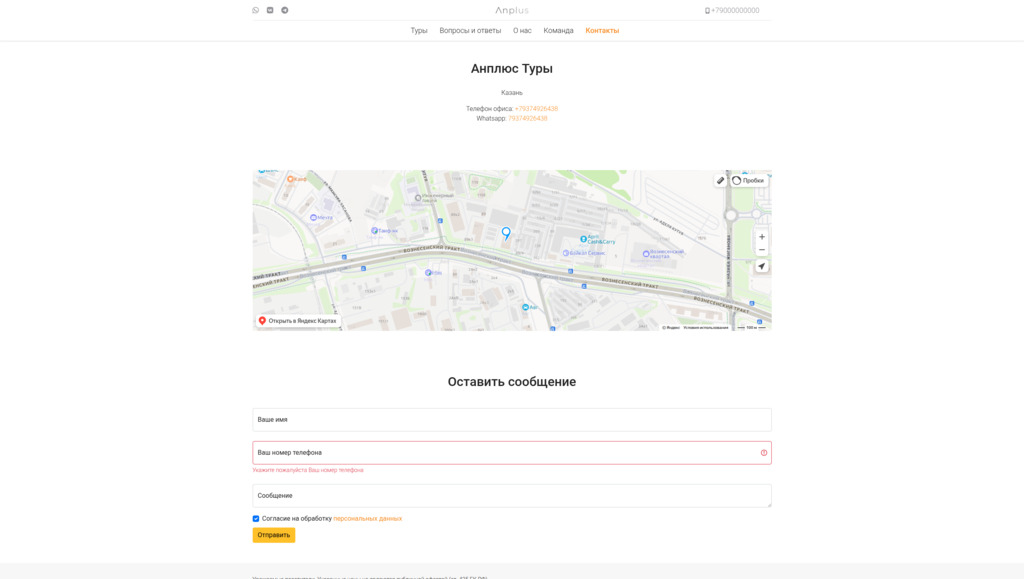Zoom in the map with plus button

[x=762, y=237]
